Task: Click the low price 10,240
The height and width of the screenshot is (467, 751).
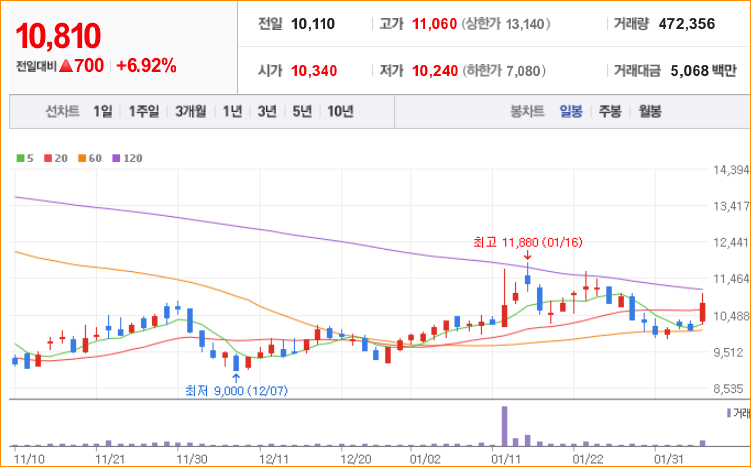Action: click(435, 71)
